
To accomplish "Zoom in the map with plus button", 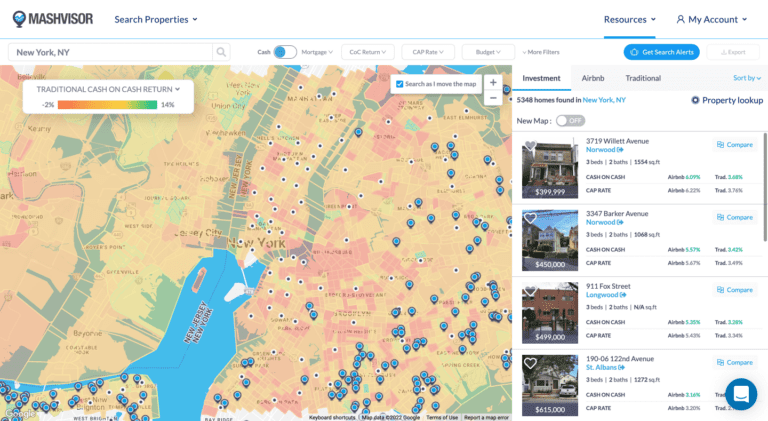I will tap(493, 82).
